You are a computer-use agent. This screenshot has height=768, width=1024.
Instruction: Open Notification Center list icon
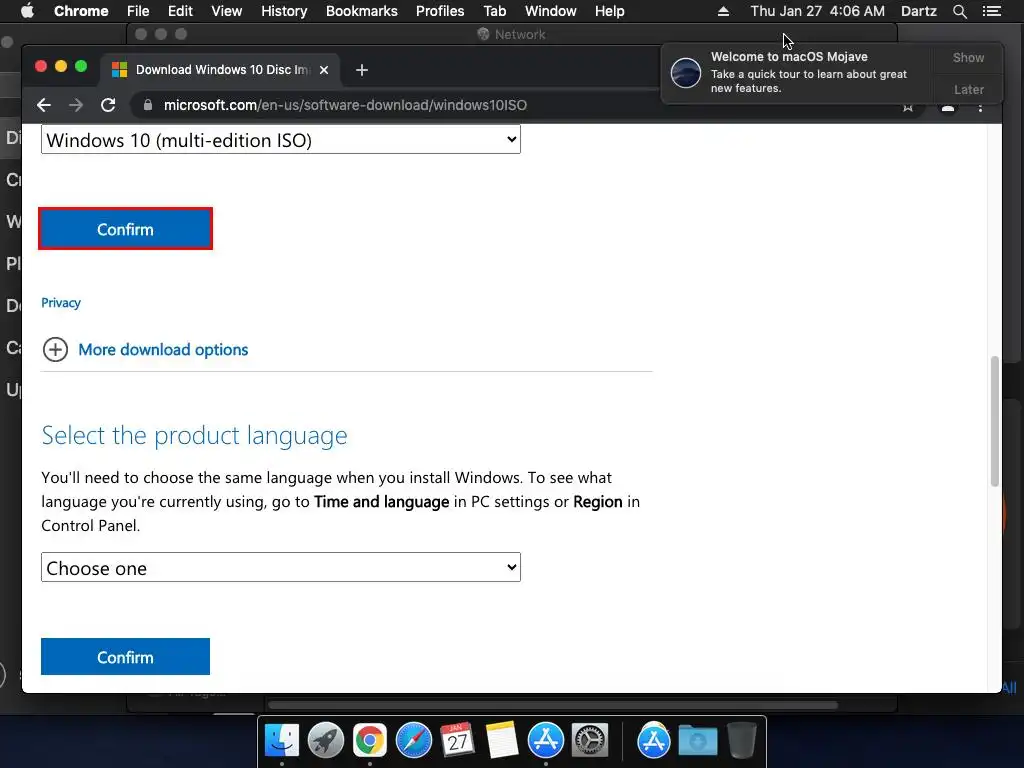coord(991,11)
